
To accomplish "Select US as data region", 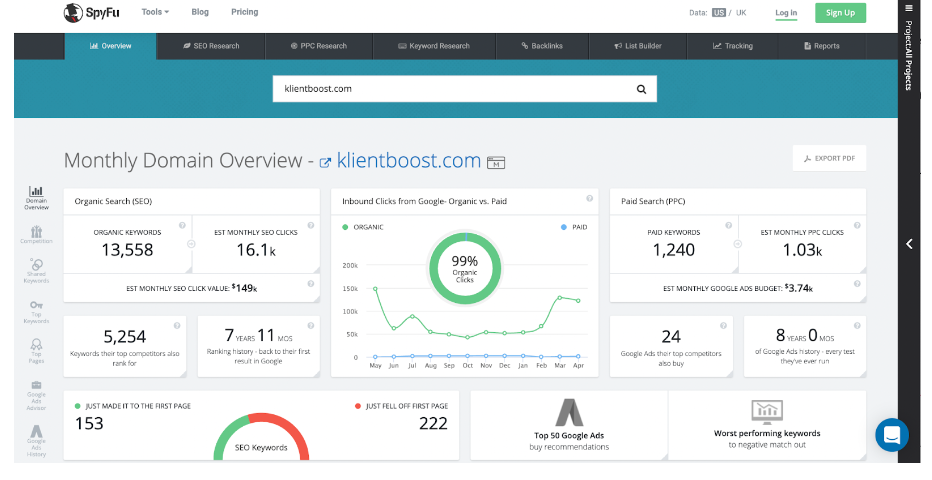I will point(719,13).
